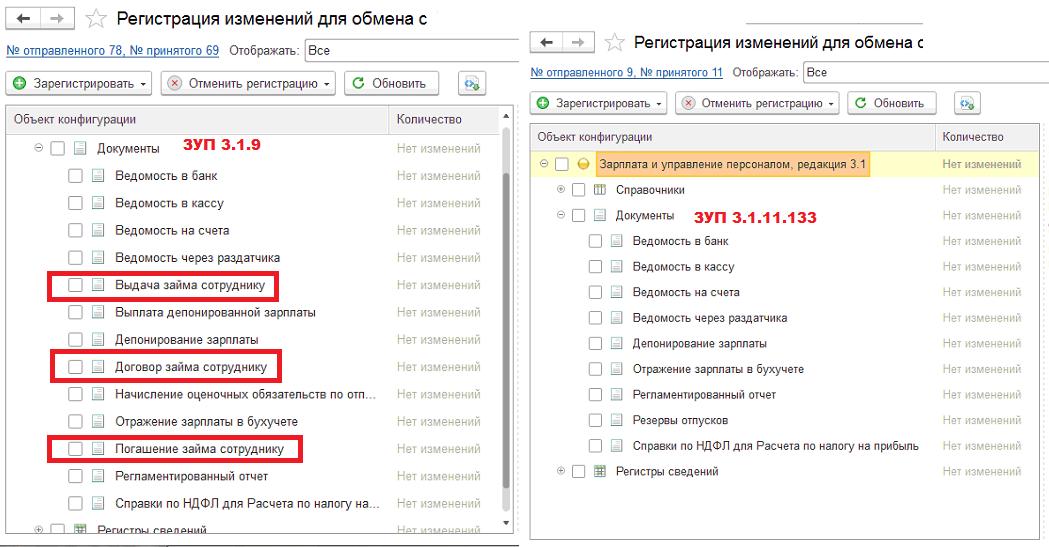Click scroll down arrow in left window list
This screenshot has width=1049, height=547.
506,523
